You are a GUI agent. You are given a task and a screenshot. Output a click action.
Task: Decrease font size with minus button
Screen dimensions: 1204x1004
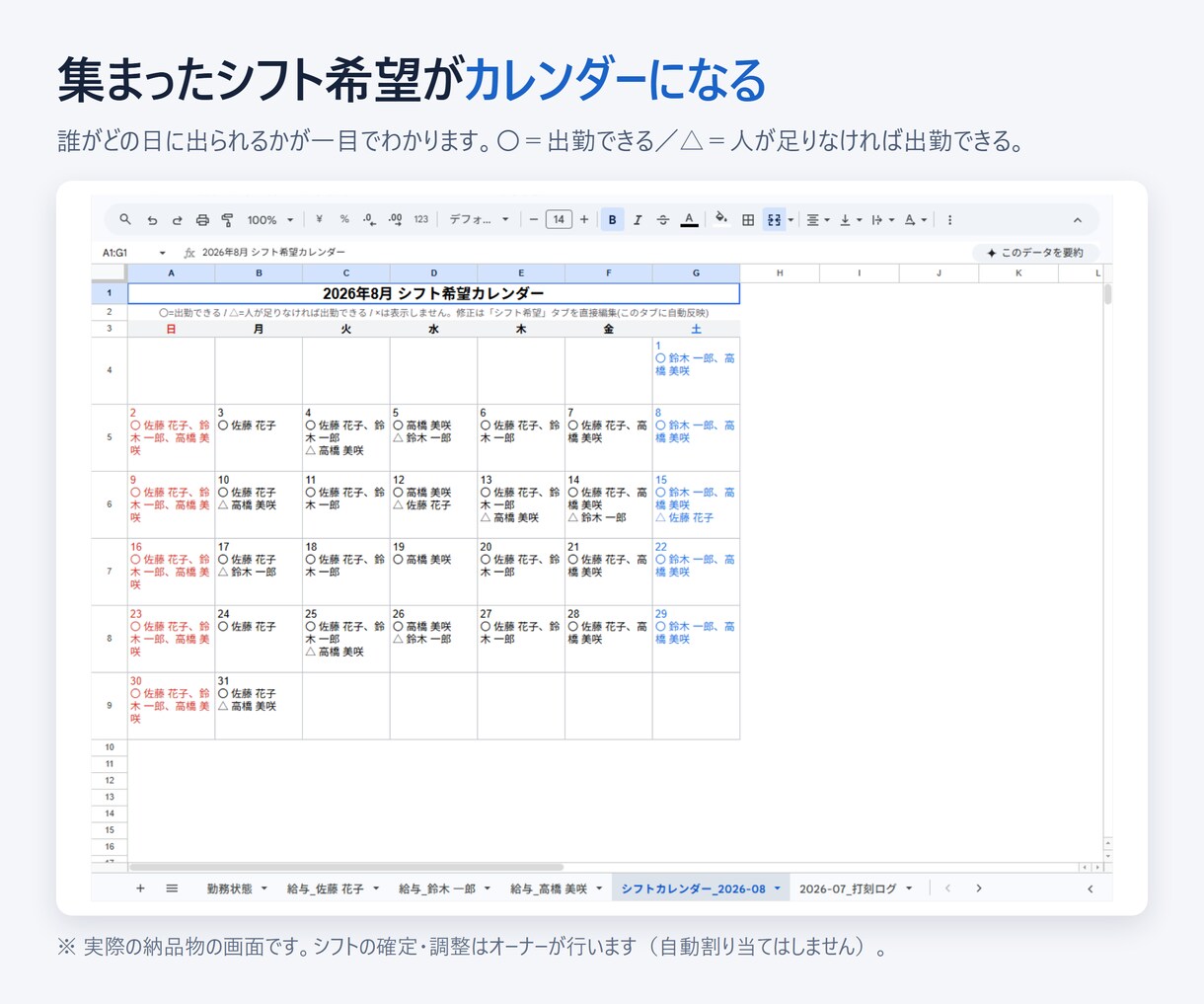tap(534, 219)
